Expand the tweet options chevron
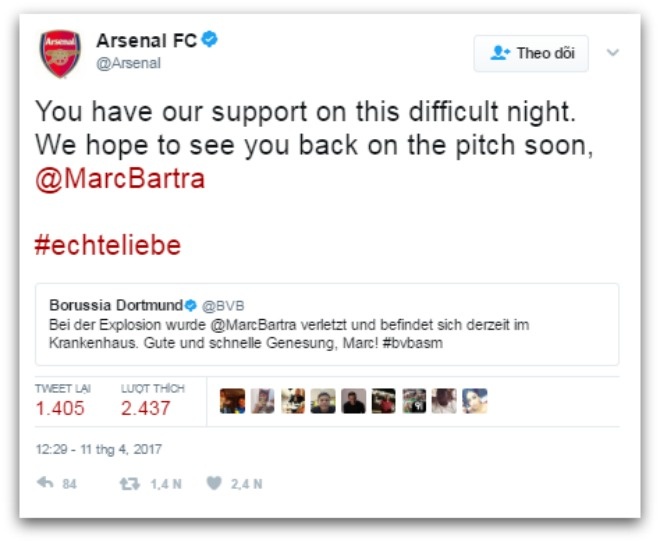Image resolution: width=660 pixels, height=543 pixels. click(x=613, y=53)
